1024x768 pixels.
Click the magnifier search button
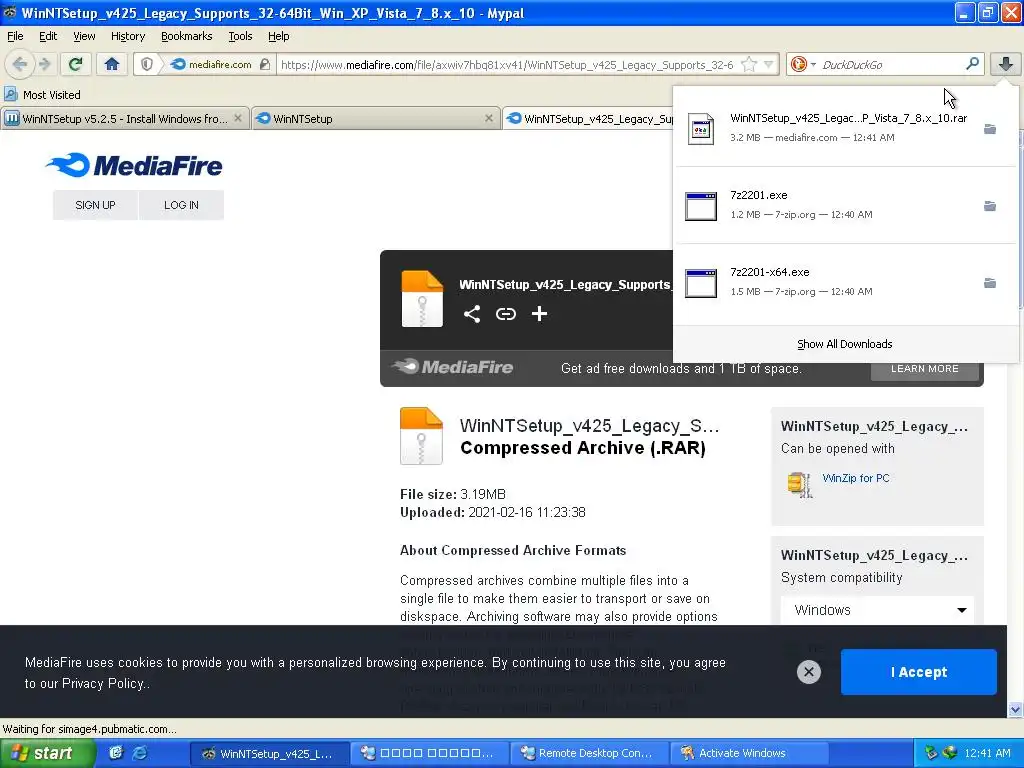972,64
